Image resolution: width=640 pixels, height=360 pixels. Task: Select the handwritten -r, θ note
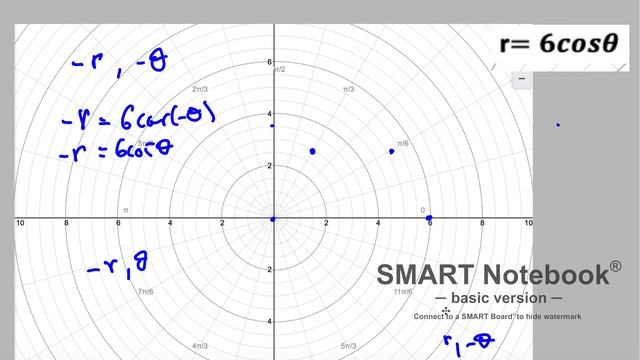point(118,266)
